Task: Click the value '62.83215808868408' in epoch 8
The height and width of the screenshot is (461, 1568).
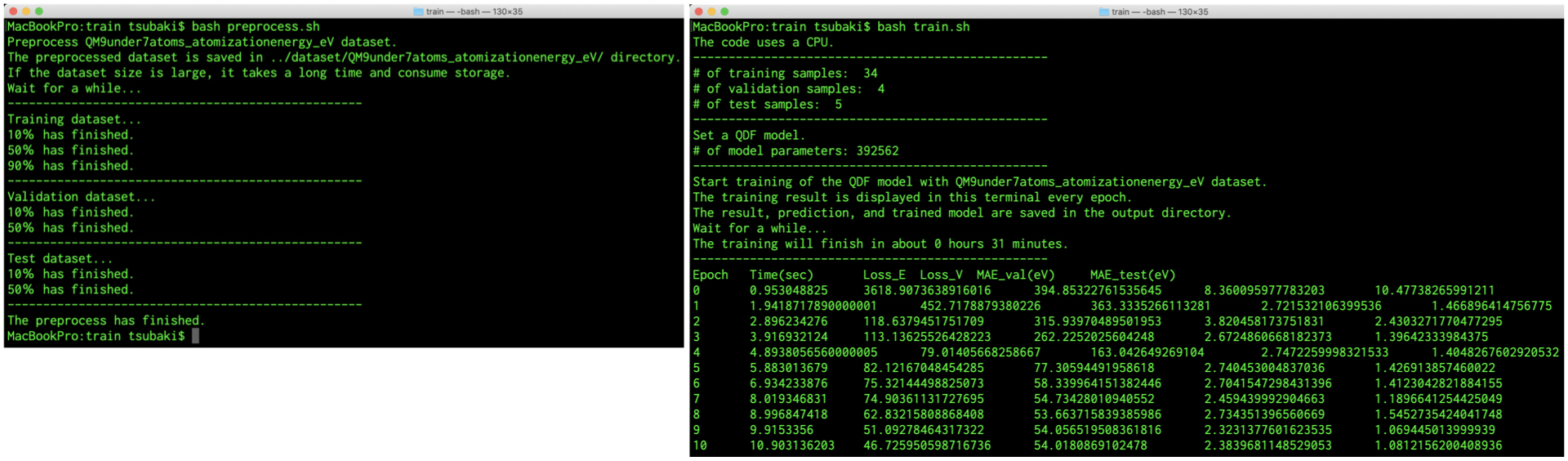Action: pyautogui.click(x=924, y=415)
